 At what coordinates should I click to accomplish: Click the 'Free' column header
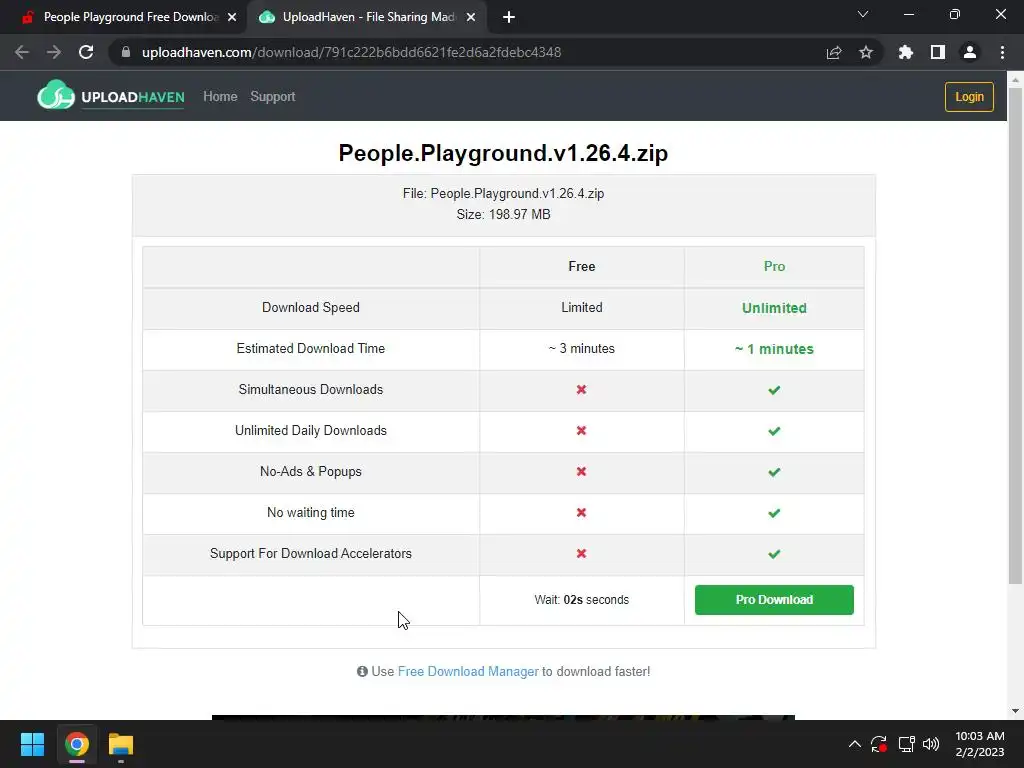(581, 266)
